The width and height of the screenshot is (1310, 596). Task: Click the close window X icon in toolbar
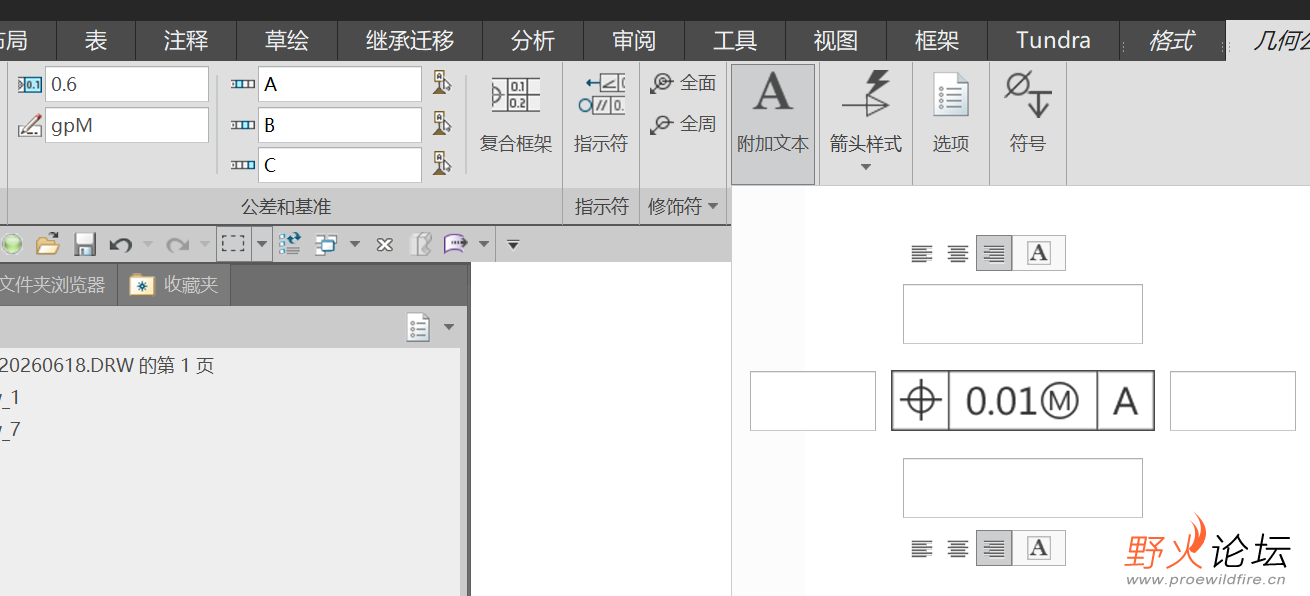tap(385, 244)
